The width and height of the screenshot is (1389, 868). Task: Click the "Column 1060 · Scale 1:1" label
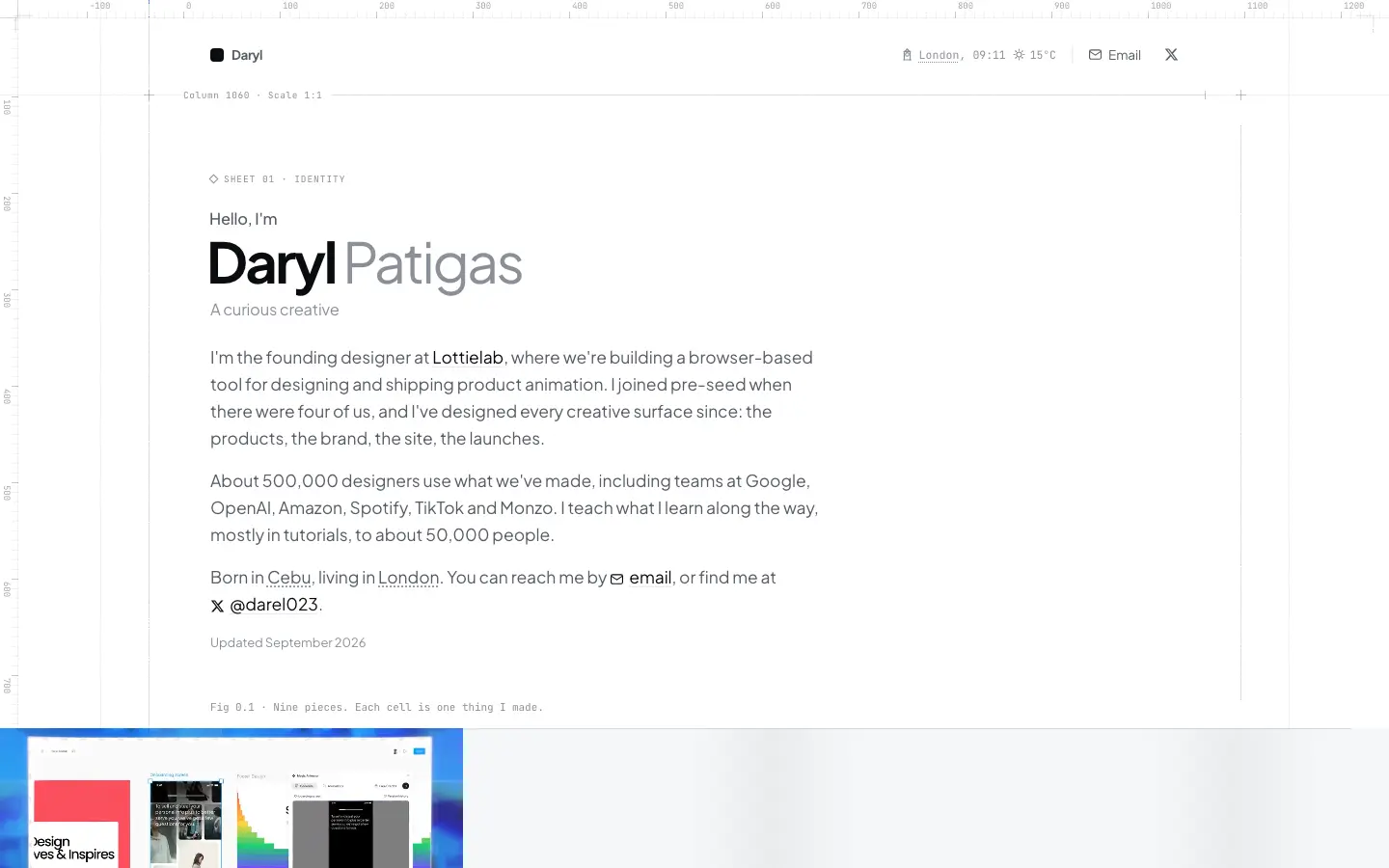pos(253,95)
